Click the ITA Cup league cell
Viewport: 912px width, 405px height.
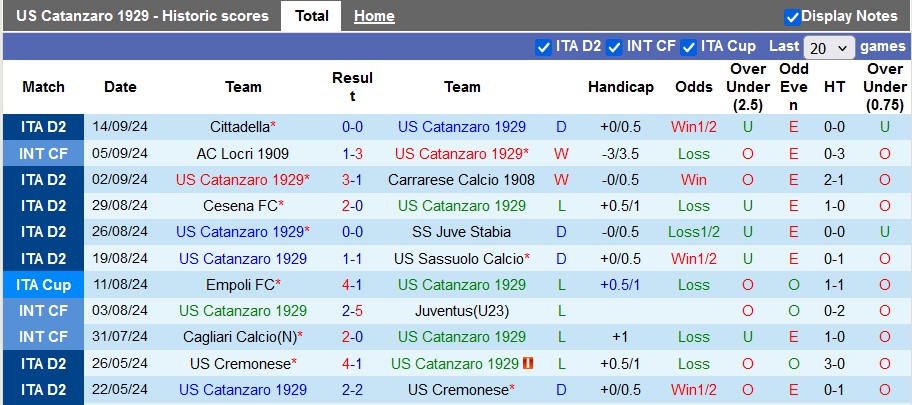point(43,285)
